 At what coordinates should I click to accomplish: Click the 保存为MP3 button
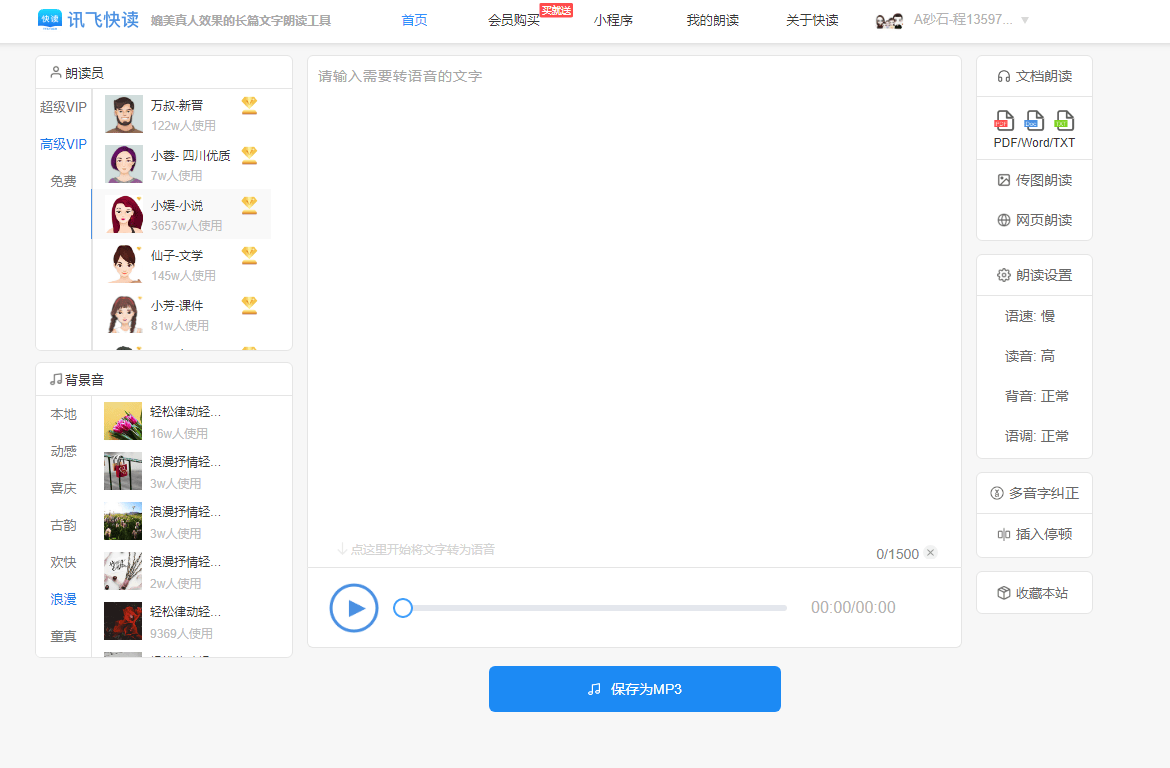point(634,689)
